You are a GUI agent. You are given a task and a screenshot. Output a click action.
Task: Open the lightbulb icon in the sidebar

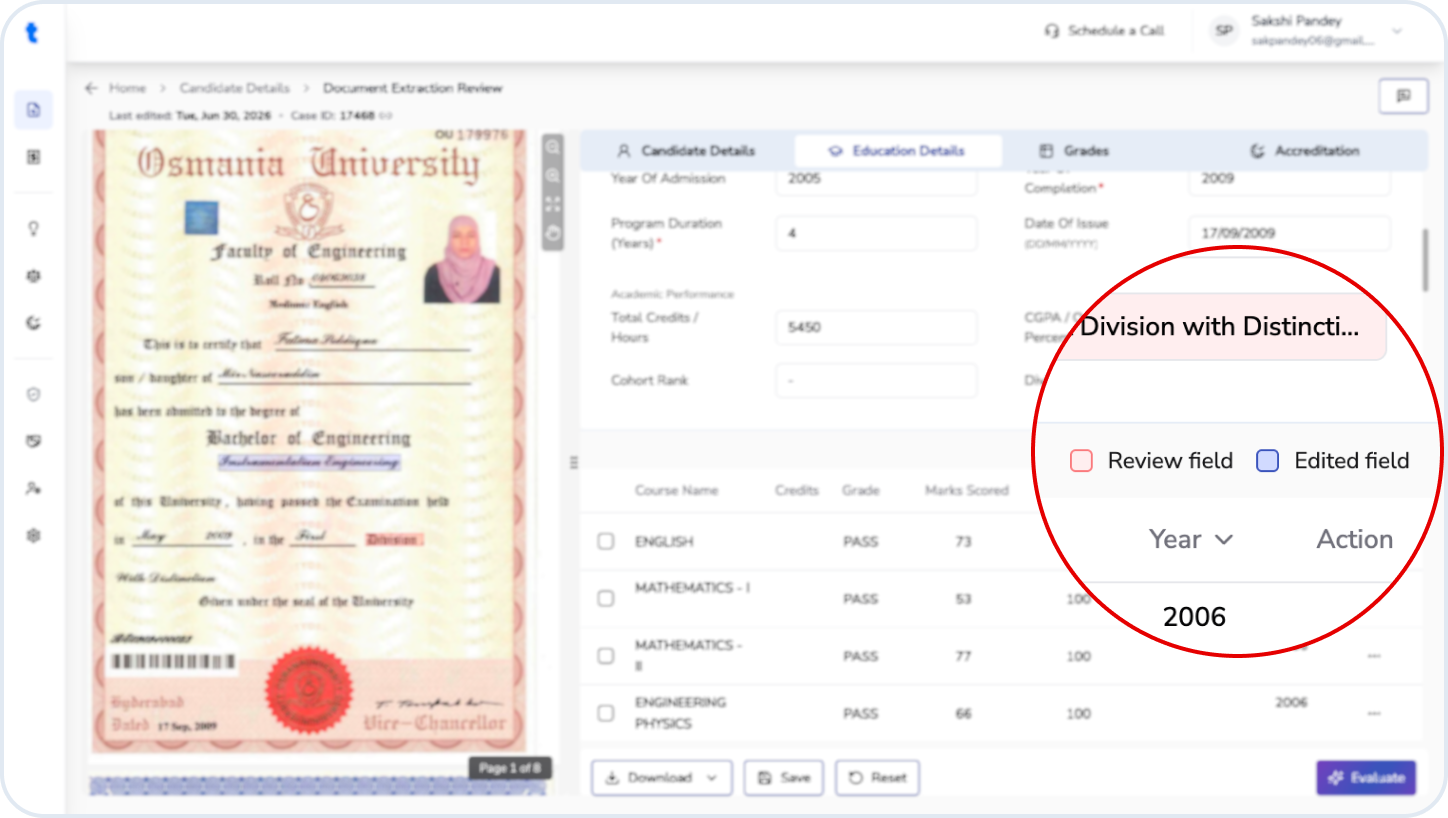pyautogui.click(x=34, y=228)
